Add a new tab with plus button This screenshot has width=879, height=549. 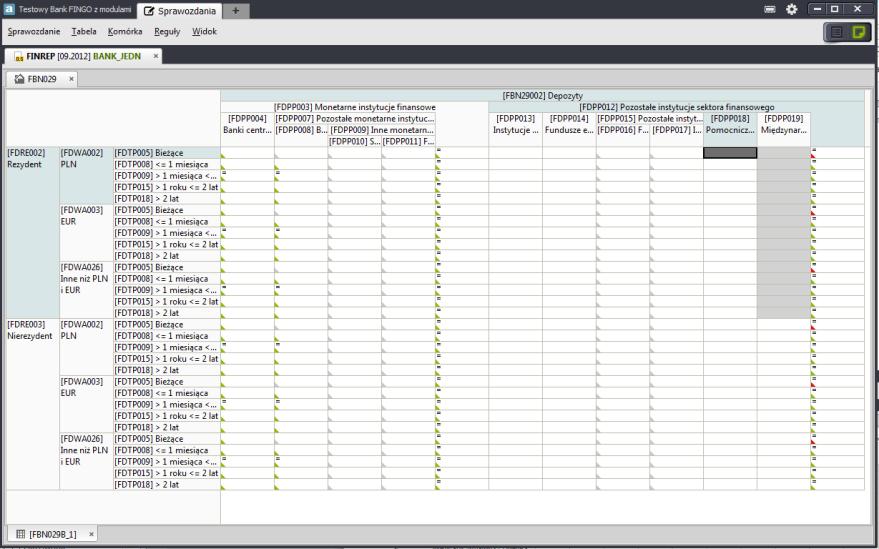[235, 11]
